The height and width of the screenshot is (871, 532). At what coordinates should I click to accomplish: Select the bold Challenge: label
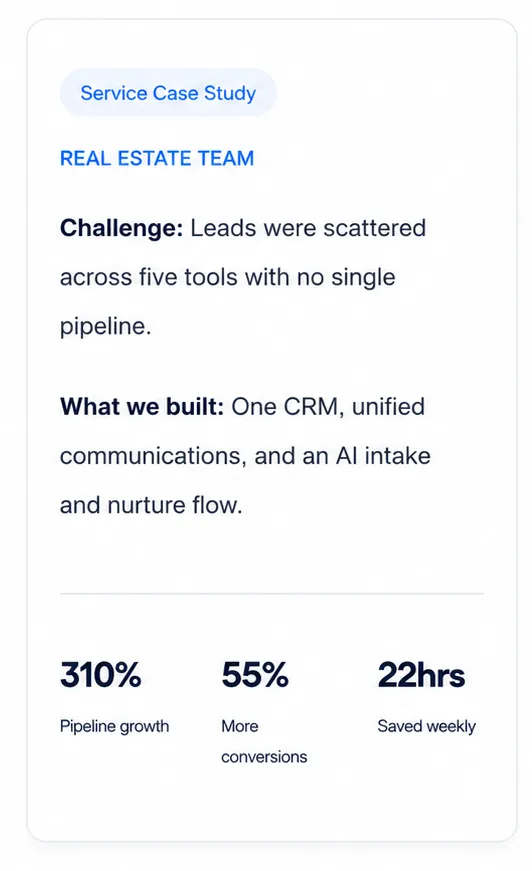[x=121, y=228]
